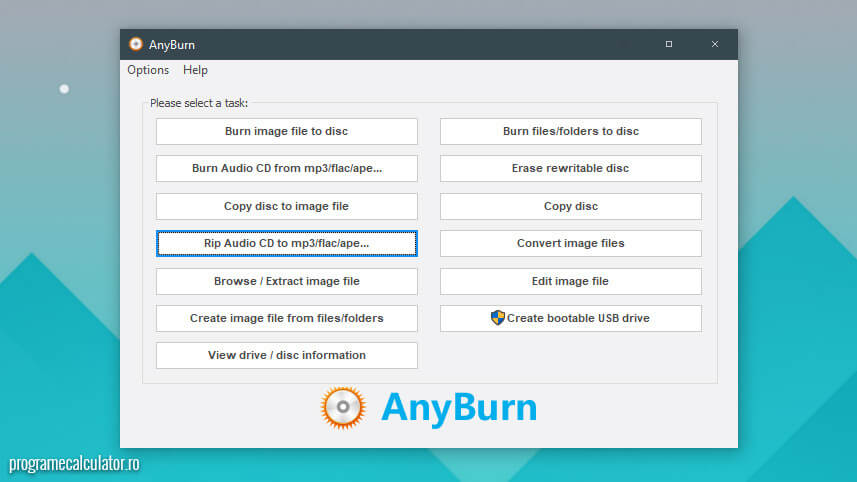Open Rip Audio CD to mp3/flac/ape
Image resolution: width=857 pixels, height=482 pixels.
pyautogui.click(x=286, y=243)
